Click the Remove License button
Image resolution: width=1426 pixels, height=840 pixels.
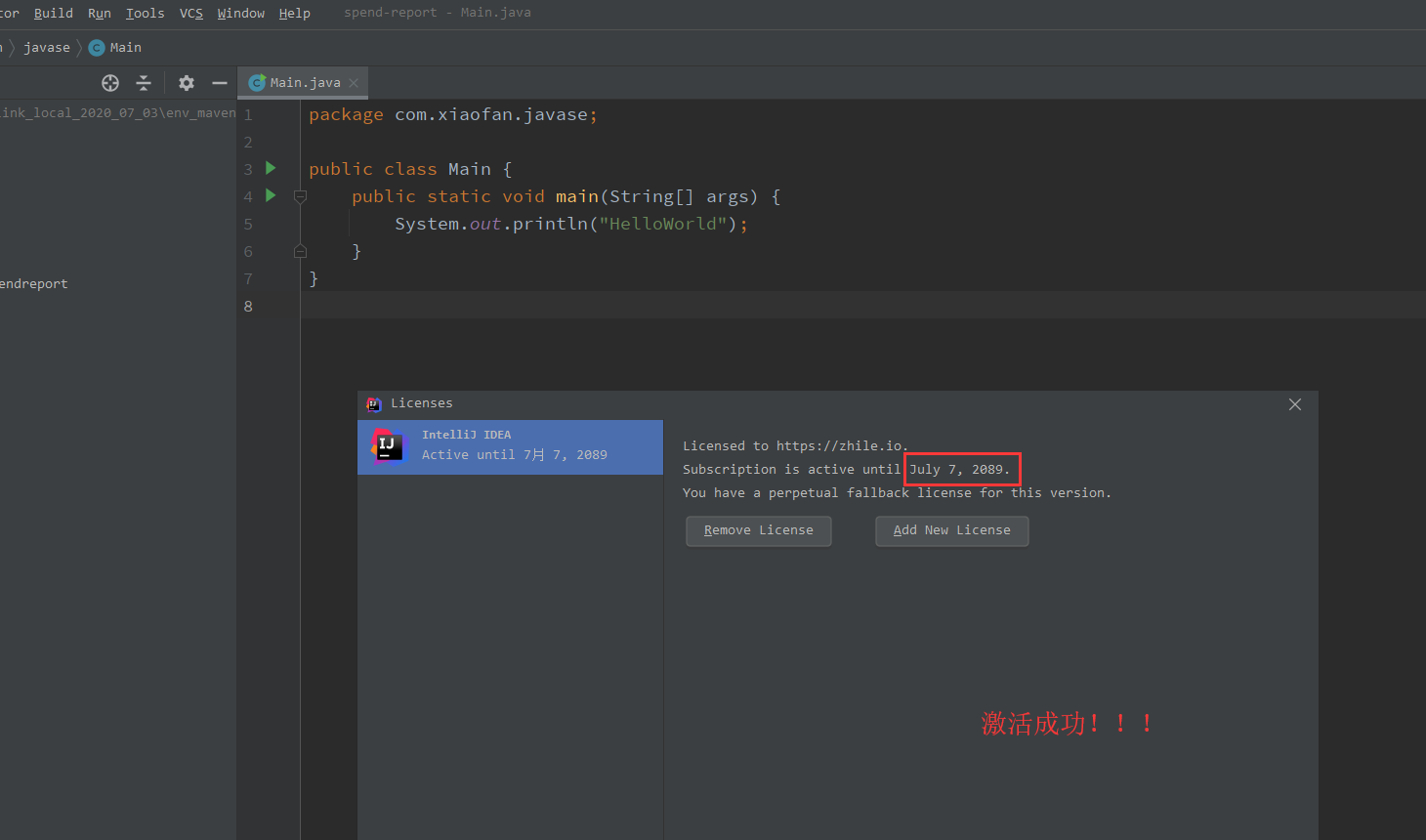pyautogui.click(x=759, y=530)
